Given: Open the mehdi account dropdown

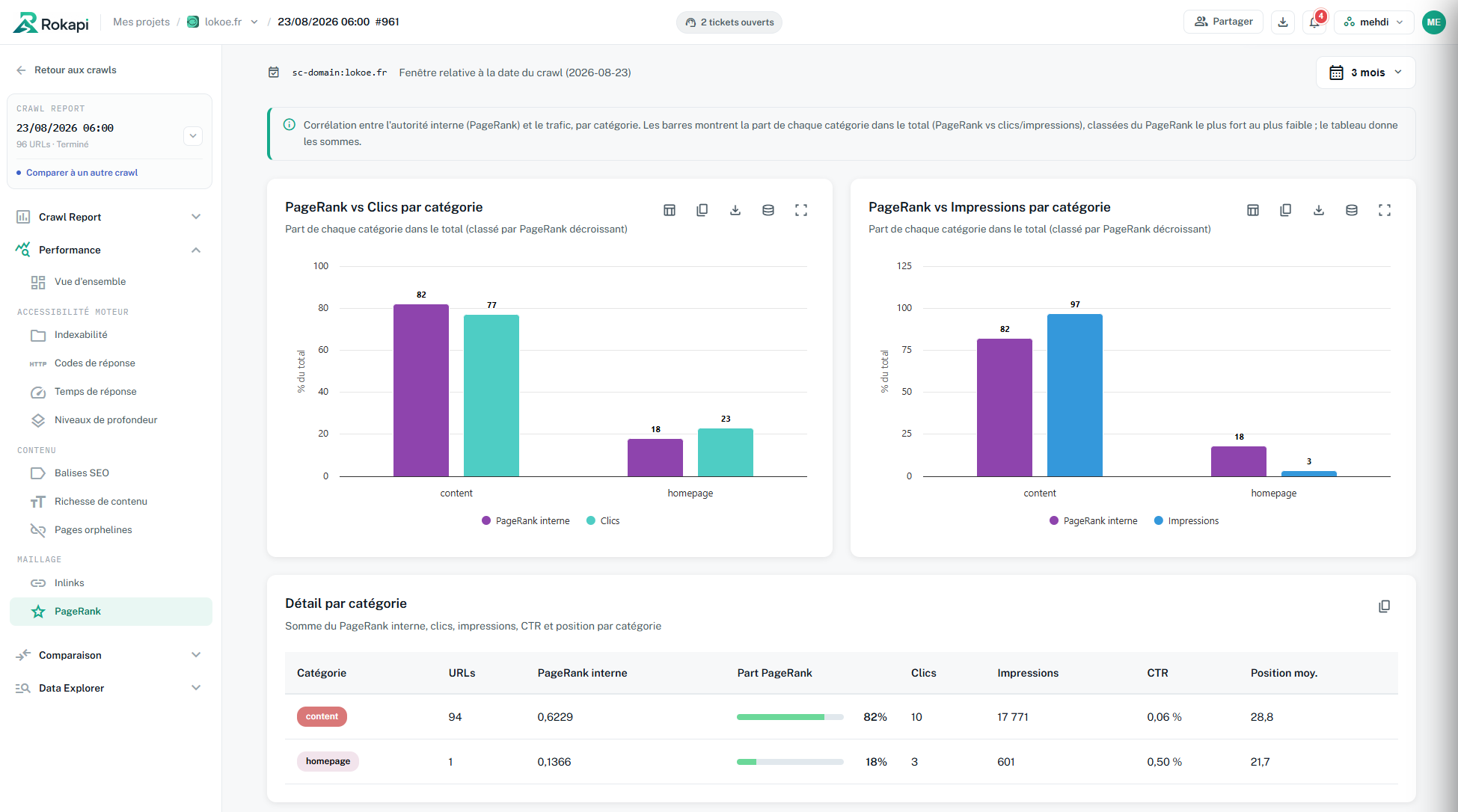Looking at the screenshot, I should [x=1373, y=22].
